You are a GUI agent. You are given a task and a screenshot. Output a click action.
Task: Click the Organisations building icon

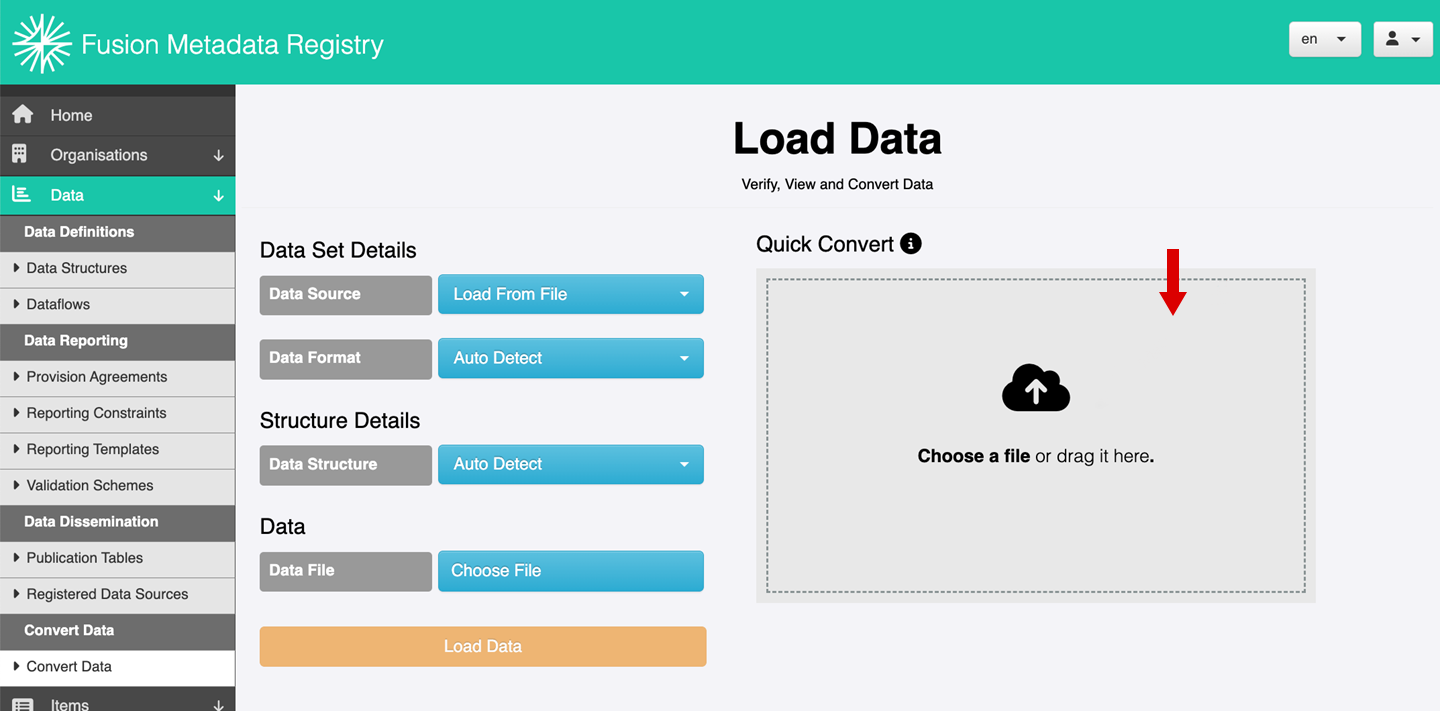pos(20,155)
